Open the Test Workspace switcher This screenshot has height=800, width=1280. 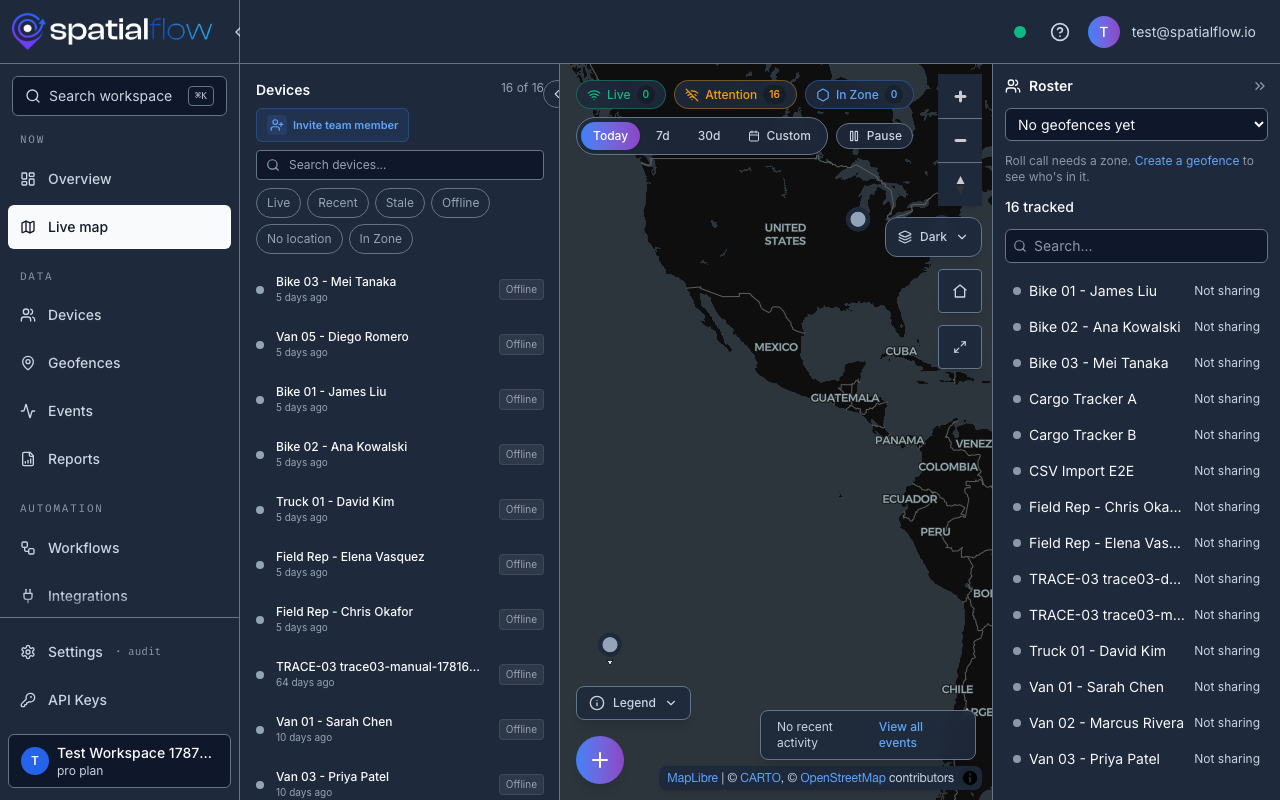[119, 761]
